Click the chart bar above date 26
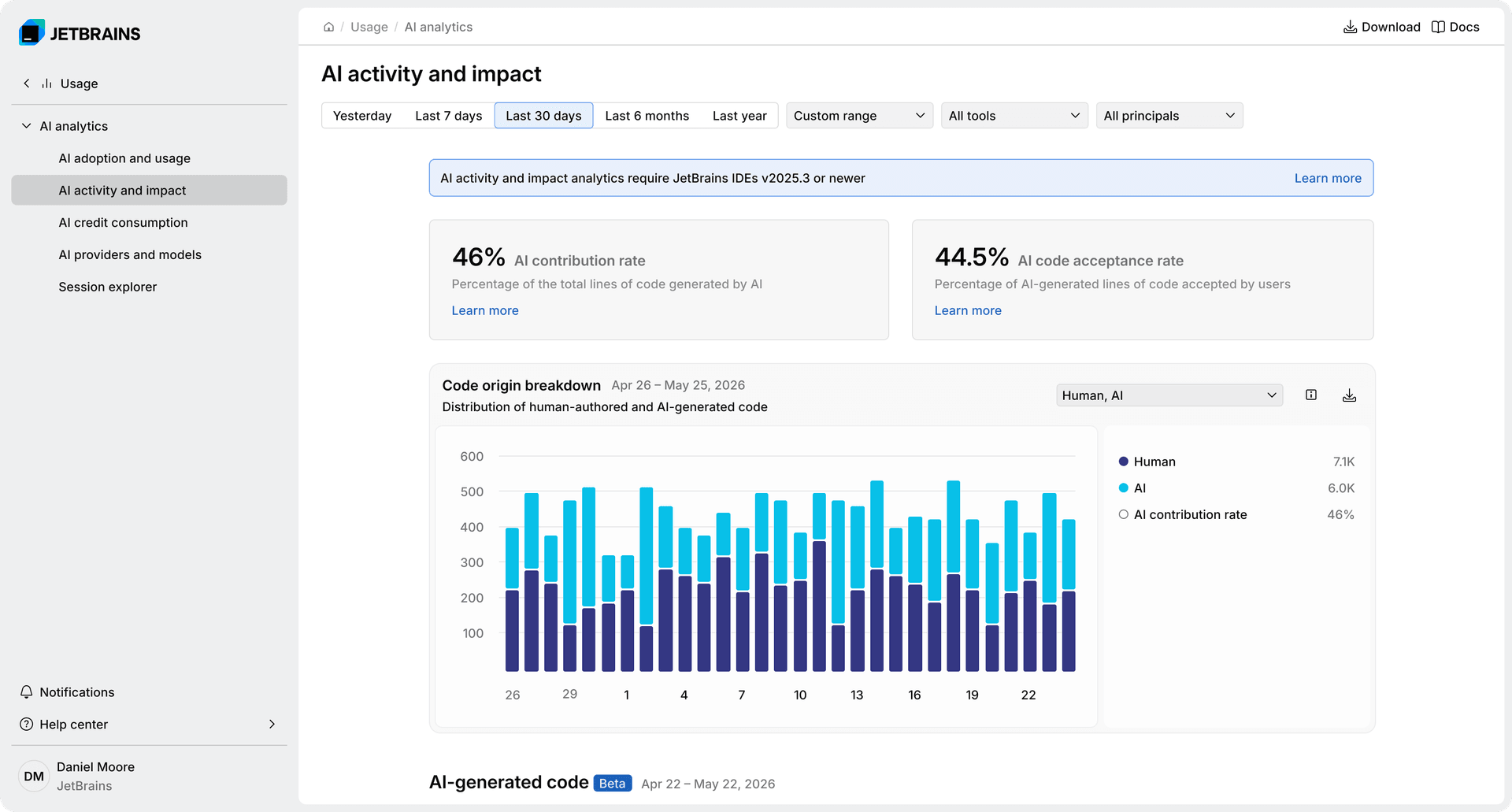Image resolution: width=1512 pixels, height=812 pixels. tap(512, 599)
